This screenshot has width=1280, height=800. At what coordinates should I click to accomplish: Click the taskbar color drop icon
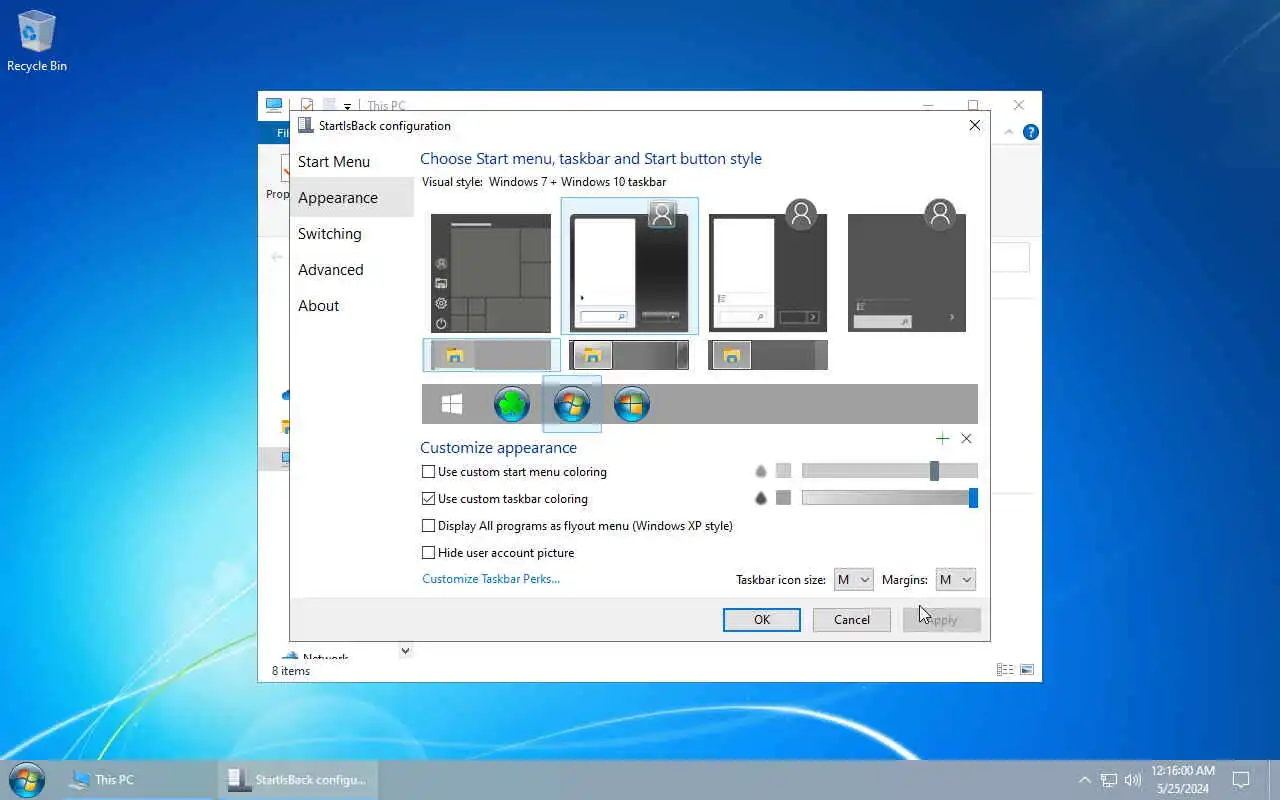coord(760,498)
